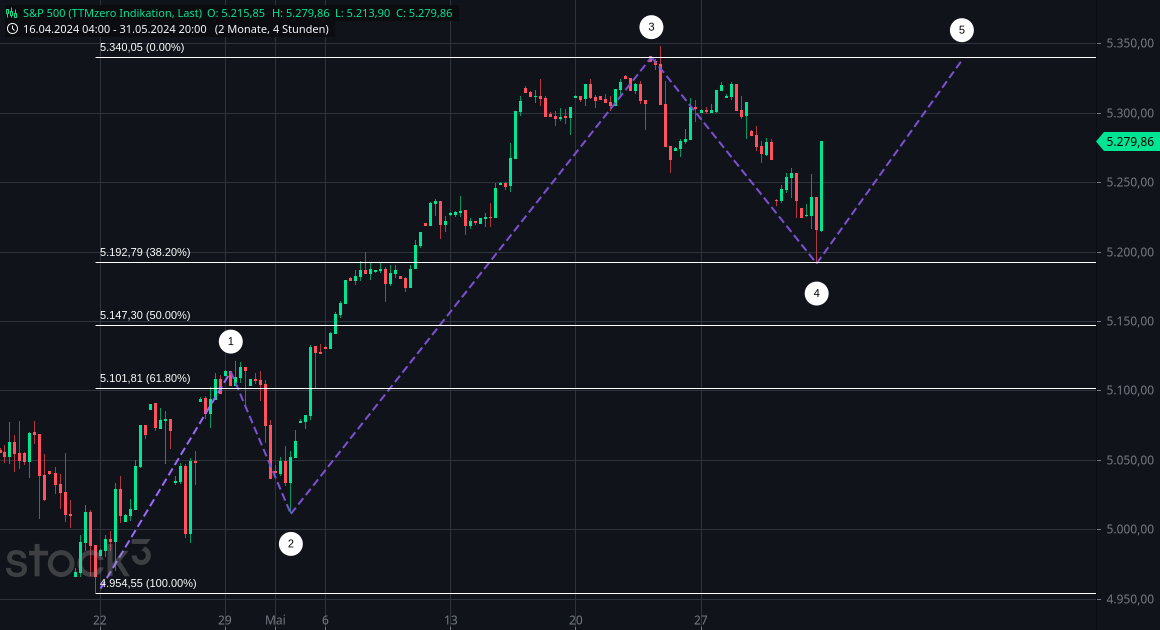Click the candlestick chart type icon
1160x630 pixels.
pos(10,13)
